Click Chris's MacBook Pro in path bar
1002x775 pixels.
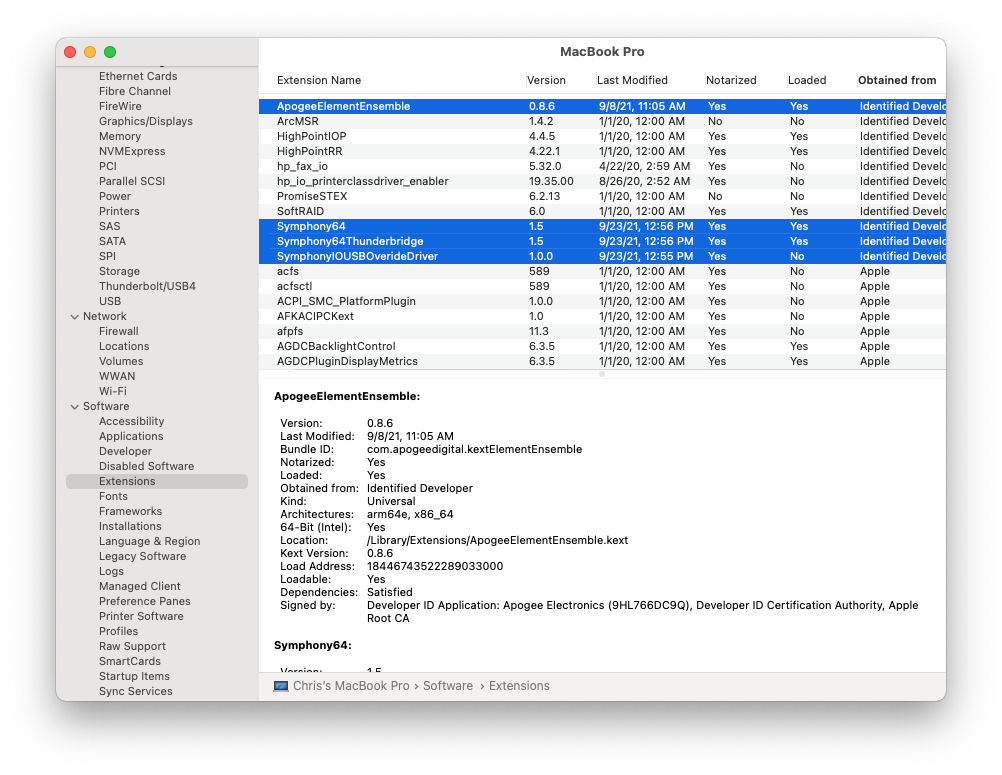coord(351,686)
